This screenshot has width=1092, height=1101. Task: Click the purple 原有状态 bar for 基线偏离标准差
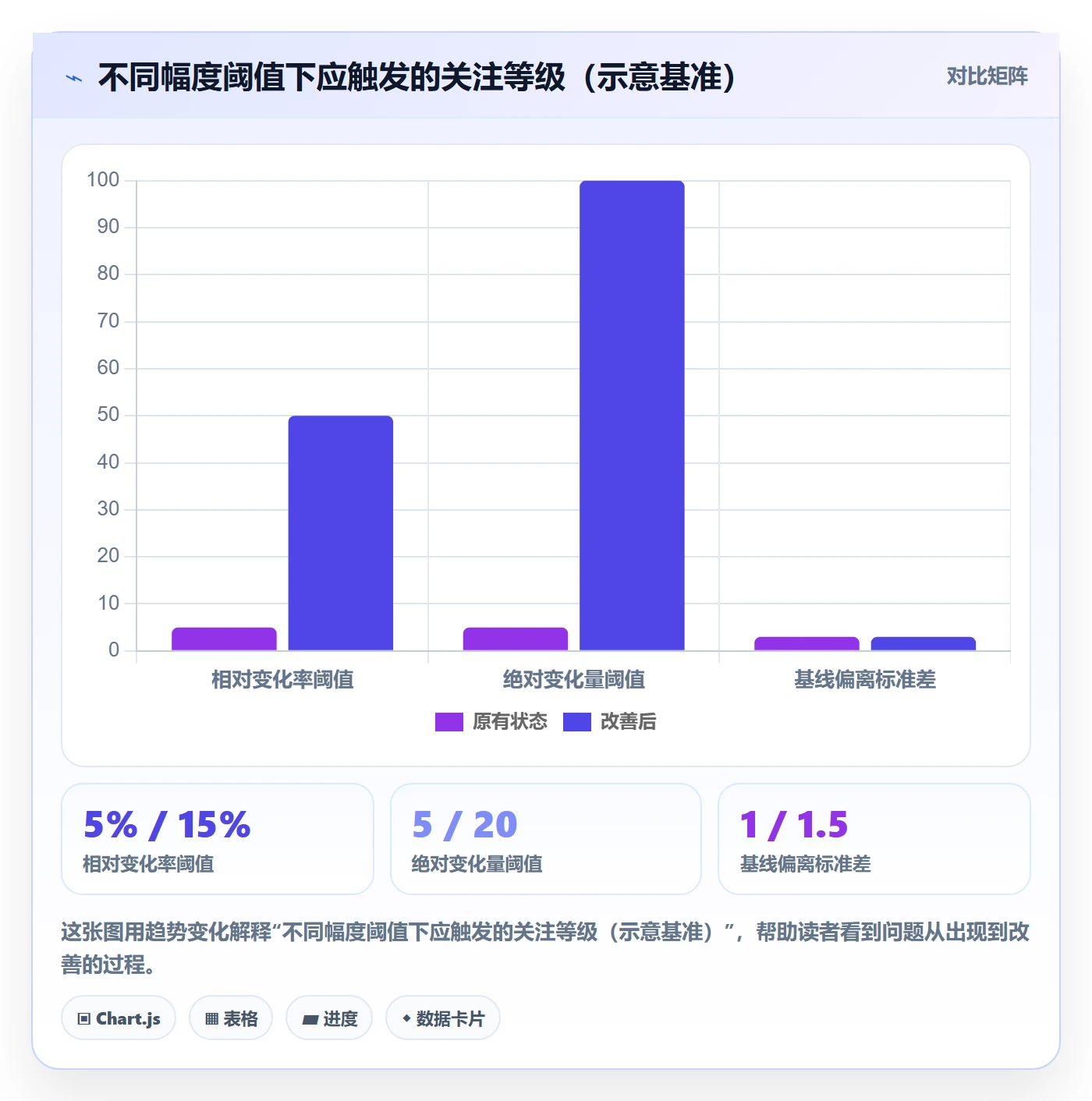pos(807,643)
